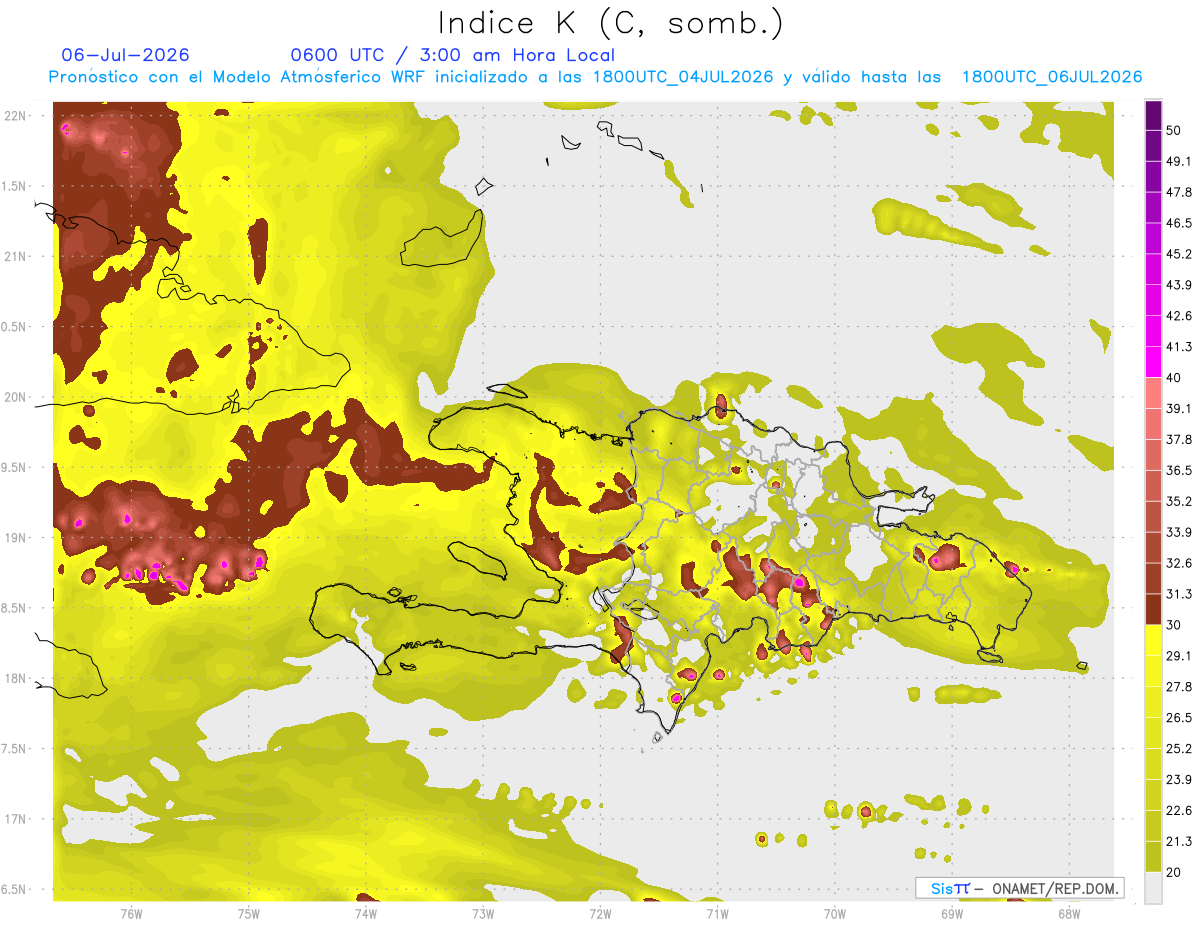This screenshot has width=1200, height=927.
Task: Click the '19N' latitude label
Action: [x=15, y=538]
